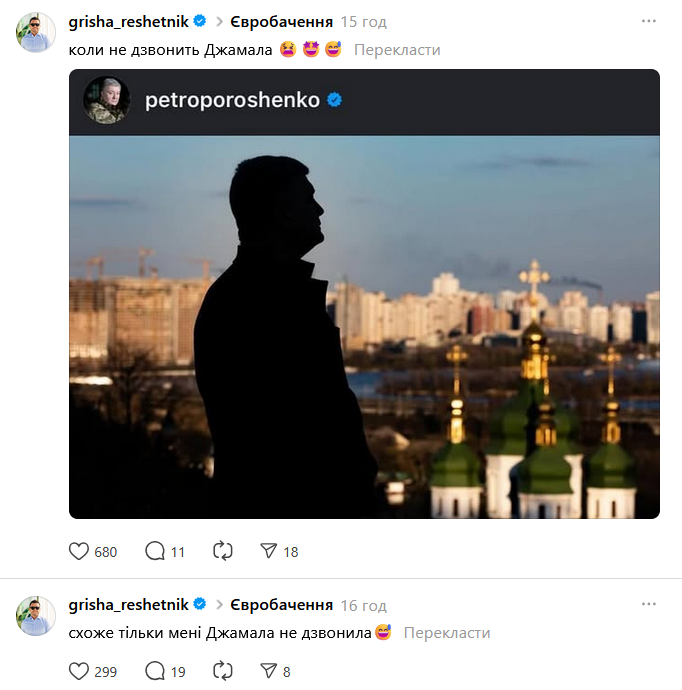The image size is (682, 690).
Task: Translate the second post using Перекласти
Action: (447, 633)
